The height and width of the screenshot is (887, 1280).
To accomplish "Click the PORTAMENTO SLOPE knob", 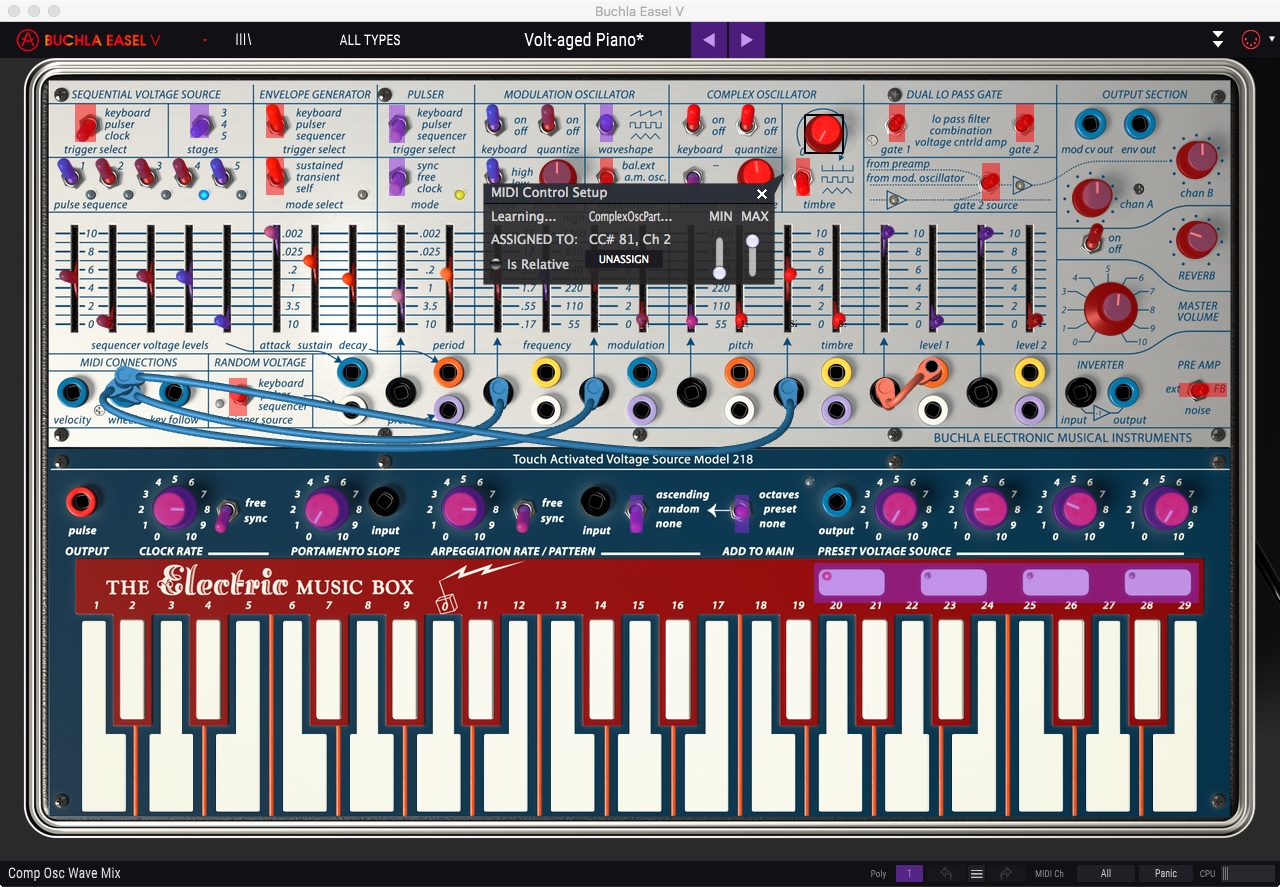I will (x=325, y=509).
